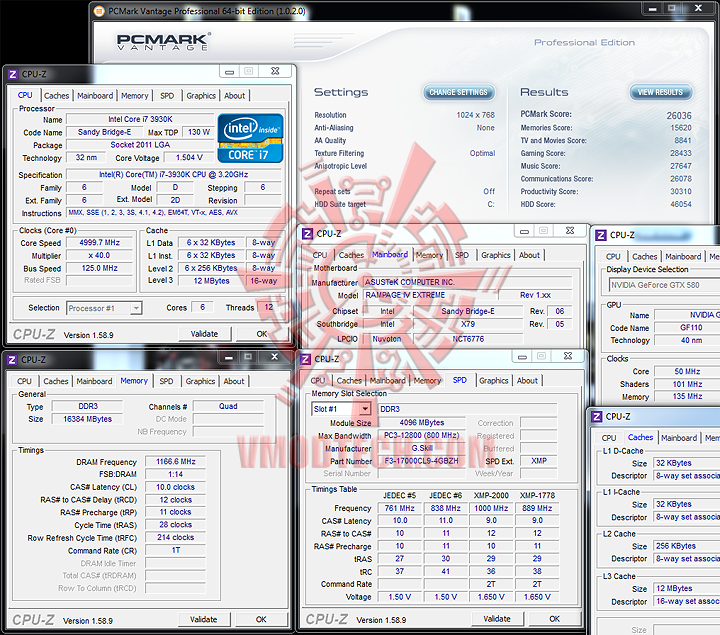
Task: Minimize the CPU-Z Memory window
Action: coord(229,357)
